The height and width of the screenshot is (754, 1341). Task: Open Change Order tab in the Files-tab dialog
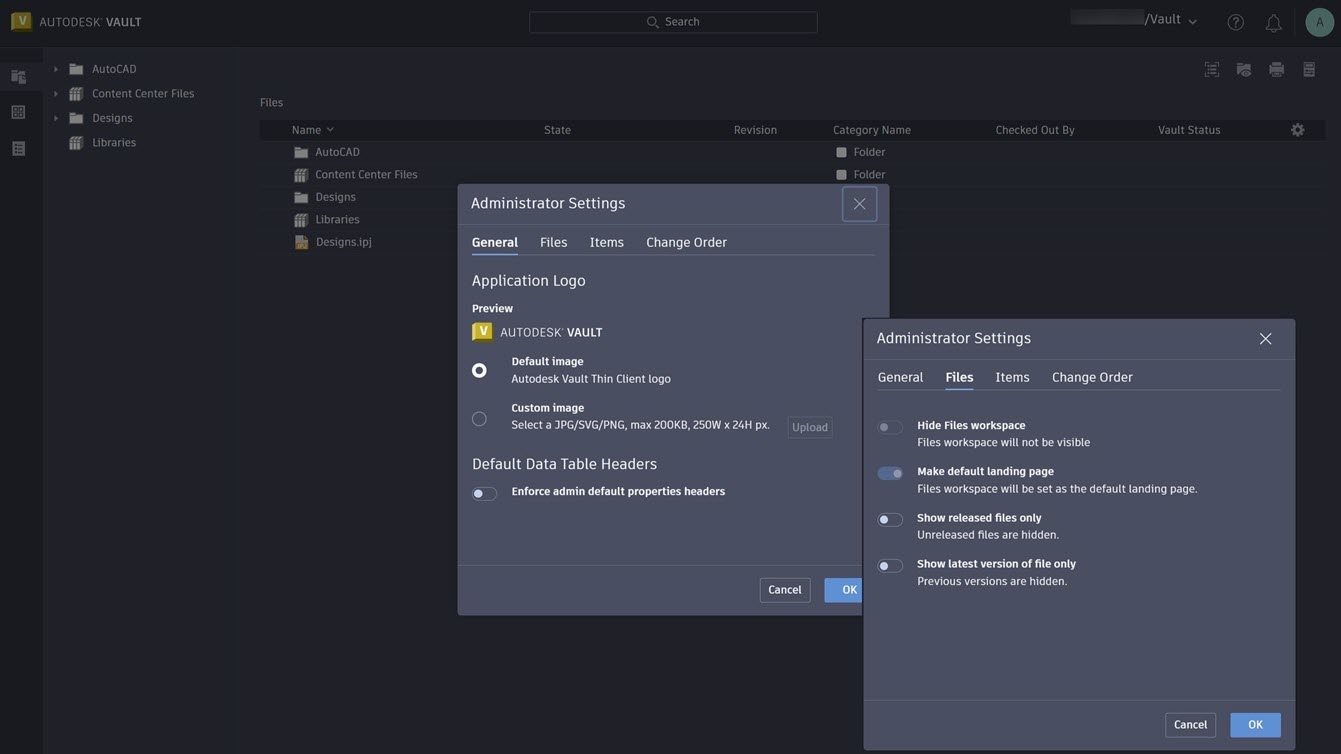click(1093, 377)
